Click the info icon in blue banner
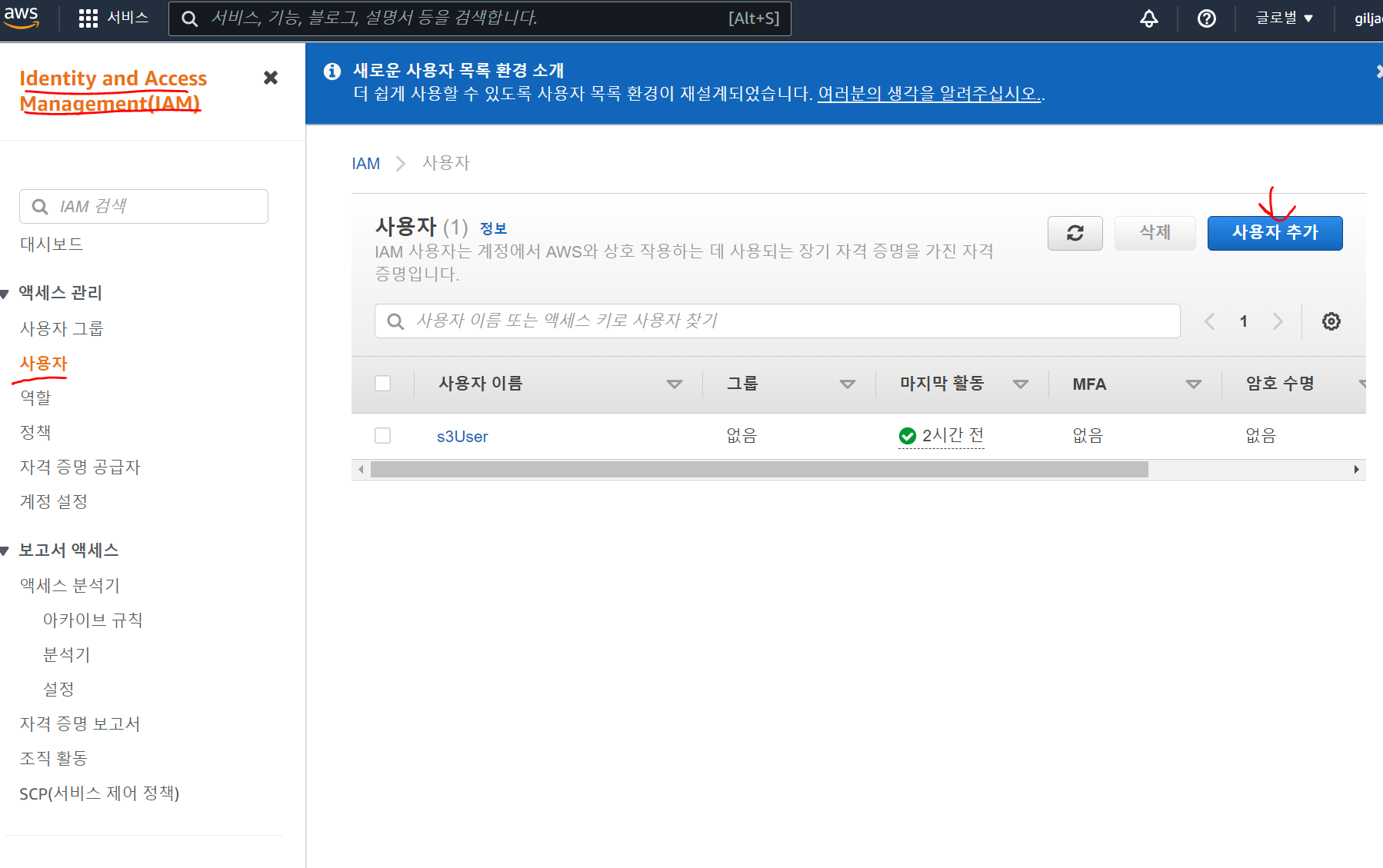This screenshot has height=868, width=1383. [332, 72]
